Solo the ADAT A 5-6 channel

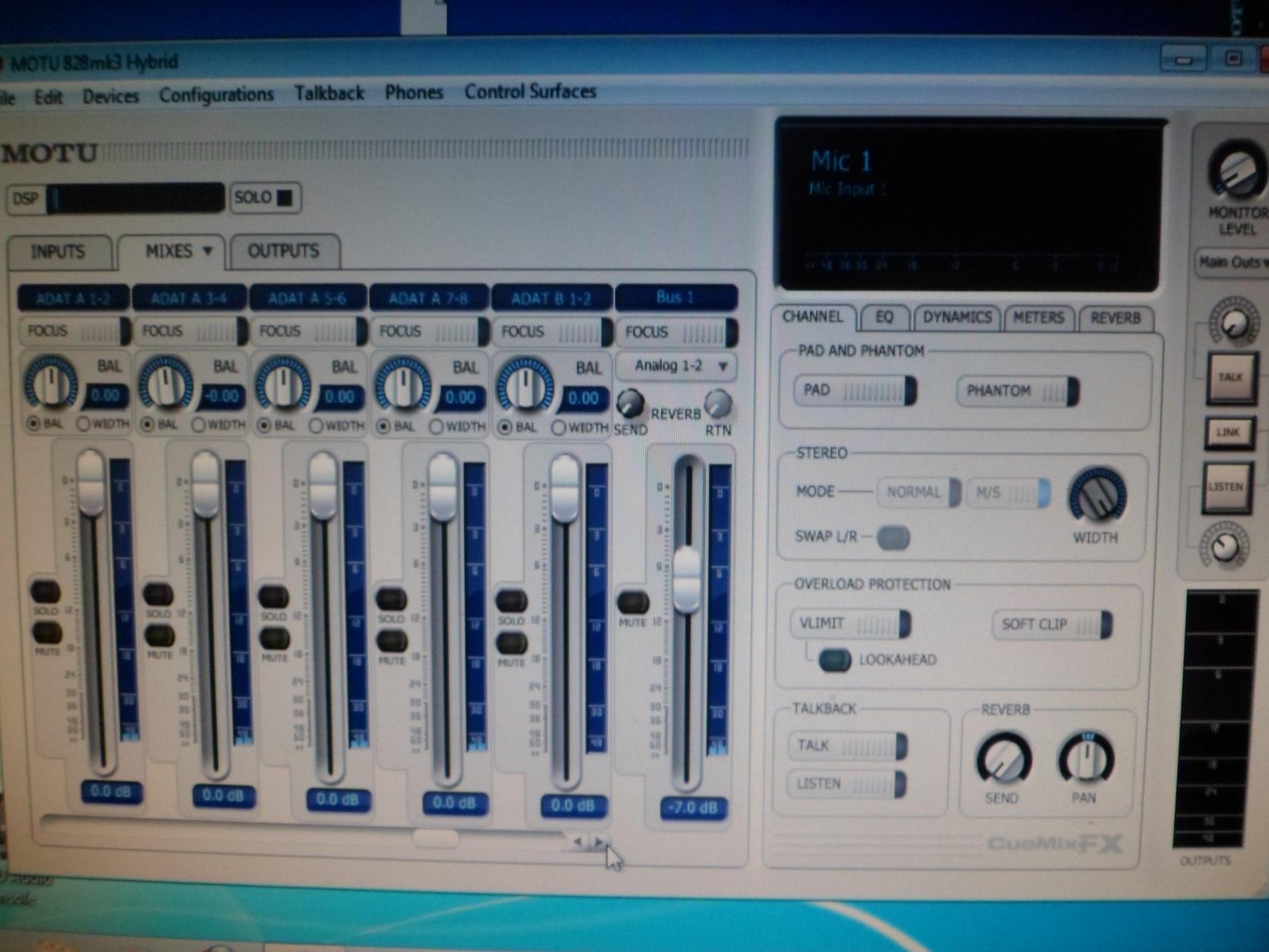pyautogui.click(x=274, y=597)
